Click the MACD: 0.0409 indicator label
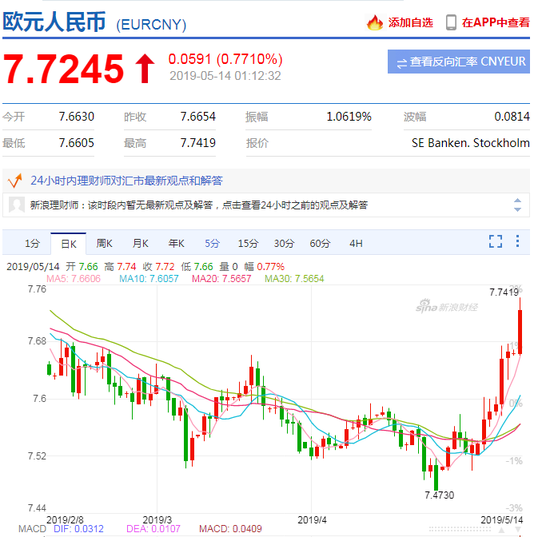Screen dimensions: 550x537 230,529
